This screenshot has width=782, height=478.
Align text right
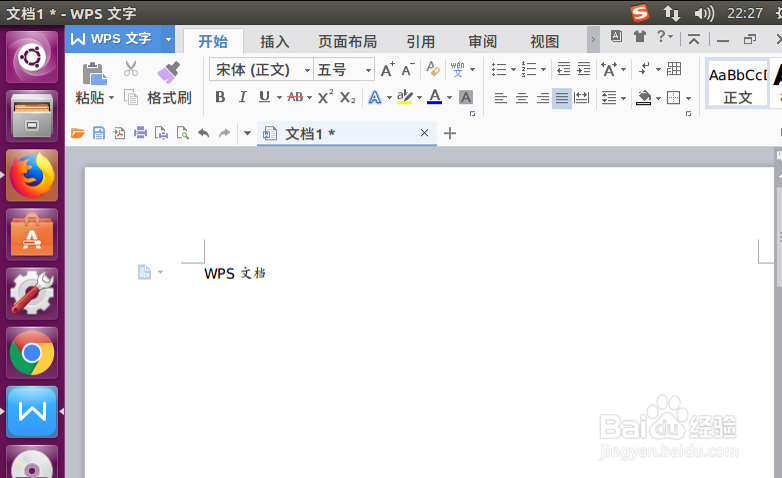[543, 98]
